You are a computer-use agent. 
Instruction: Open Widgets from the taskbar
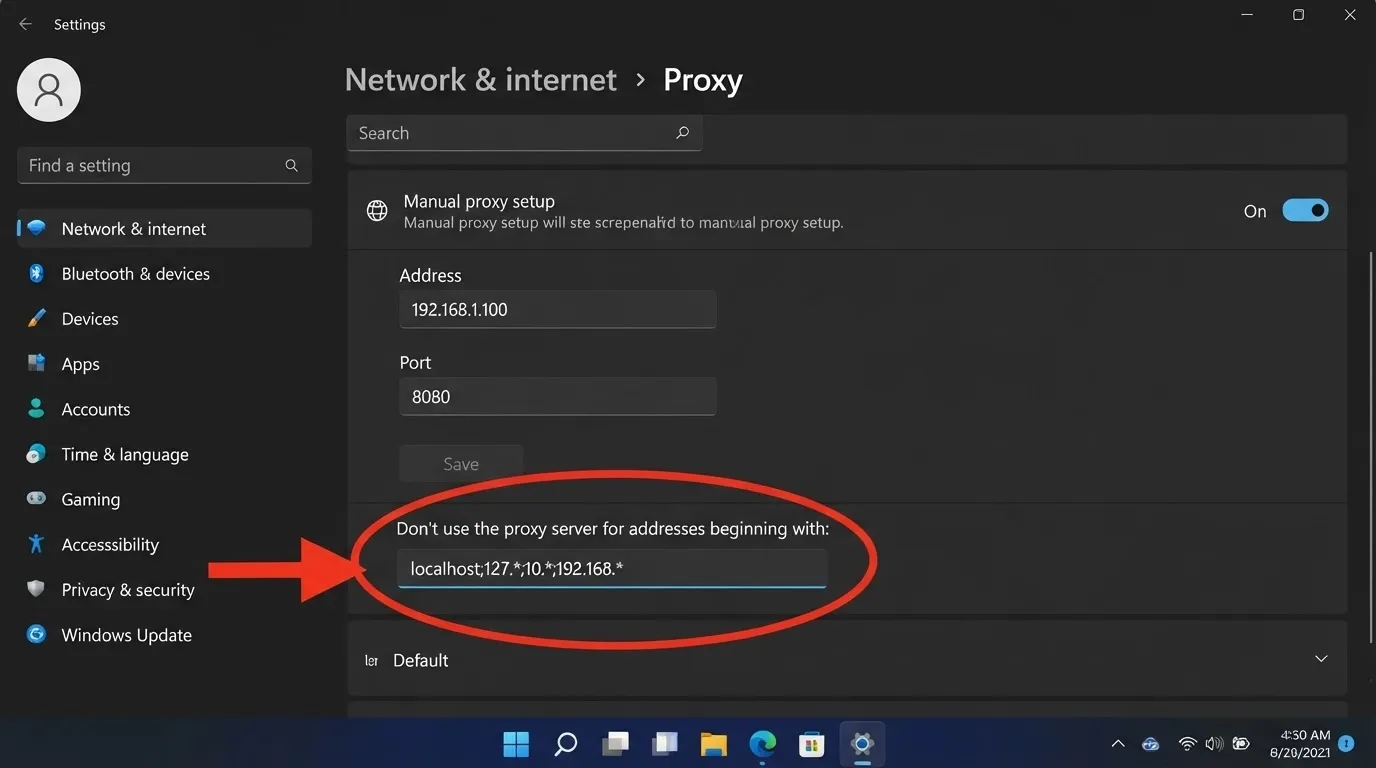coord(665,744)
